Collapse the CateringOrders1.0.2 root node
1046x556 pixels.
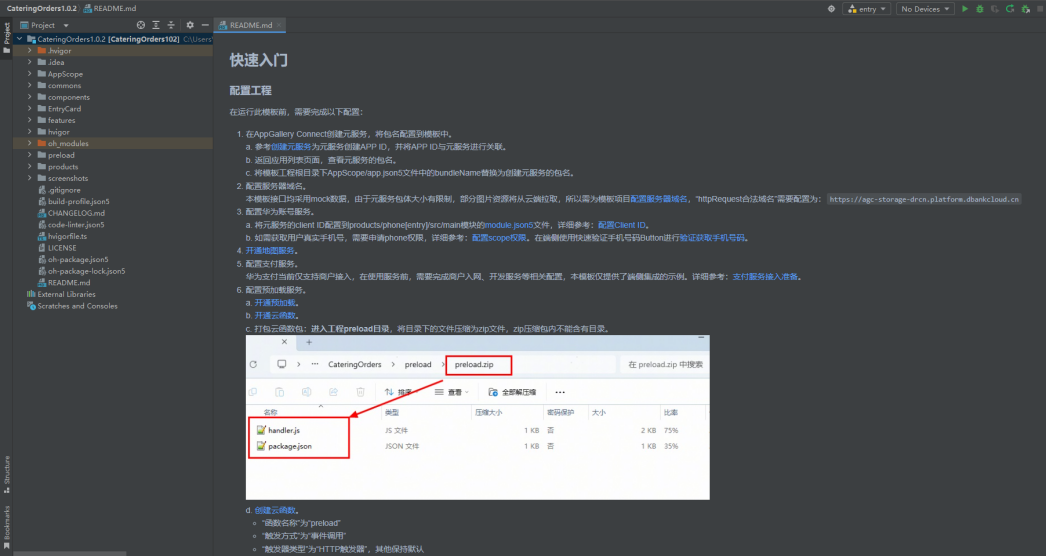(20, 39)
